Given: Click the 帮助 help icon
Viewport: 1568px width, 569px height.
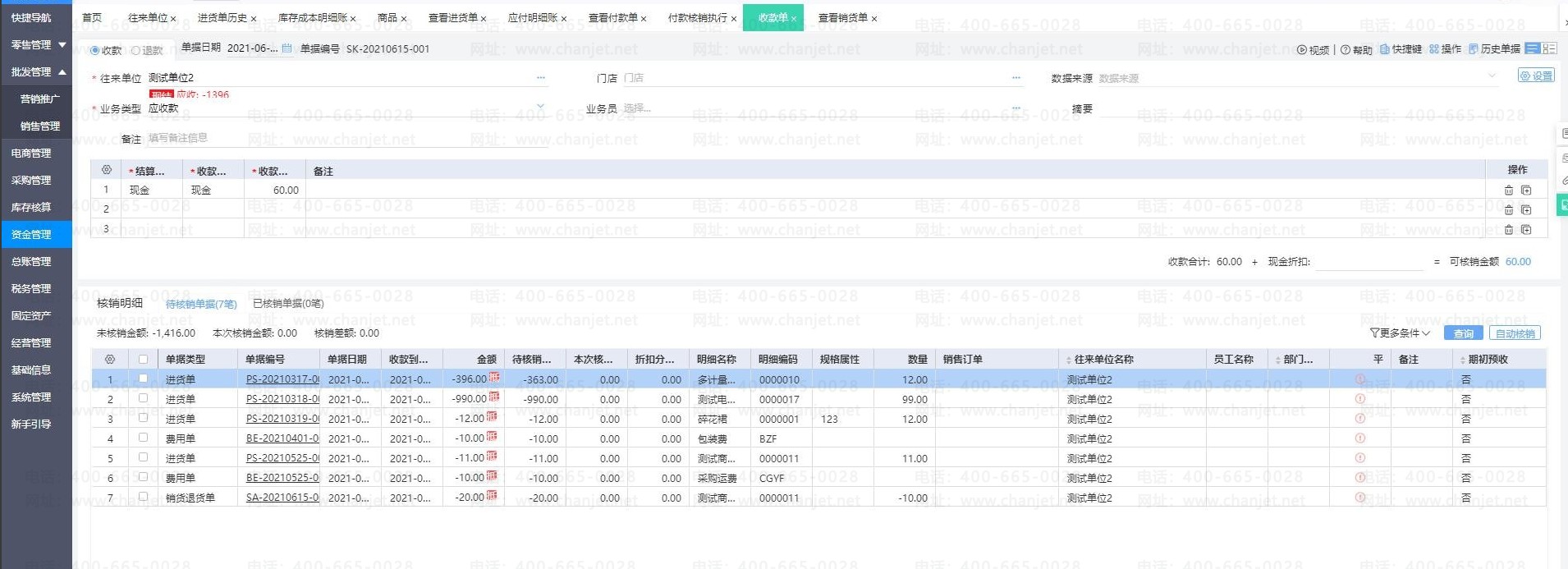Looking at the screenshot, I should (x=1346, y=50).
